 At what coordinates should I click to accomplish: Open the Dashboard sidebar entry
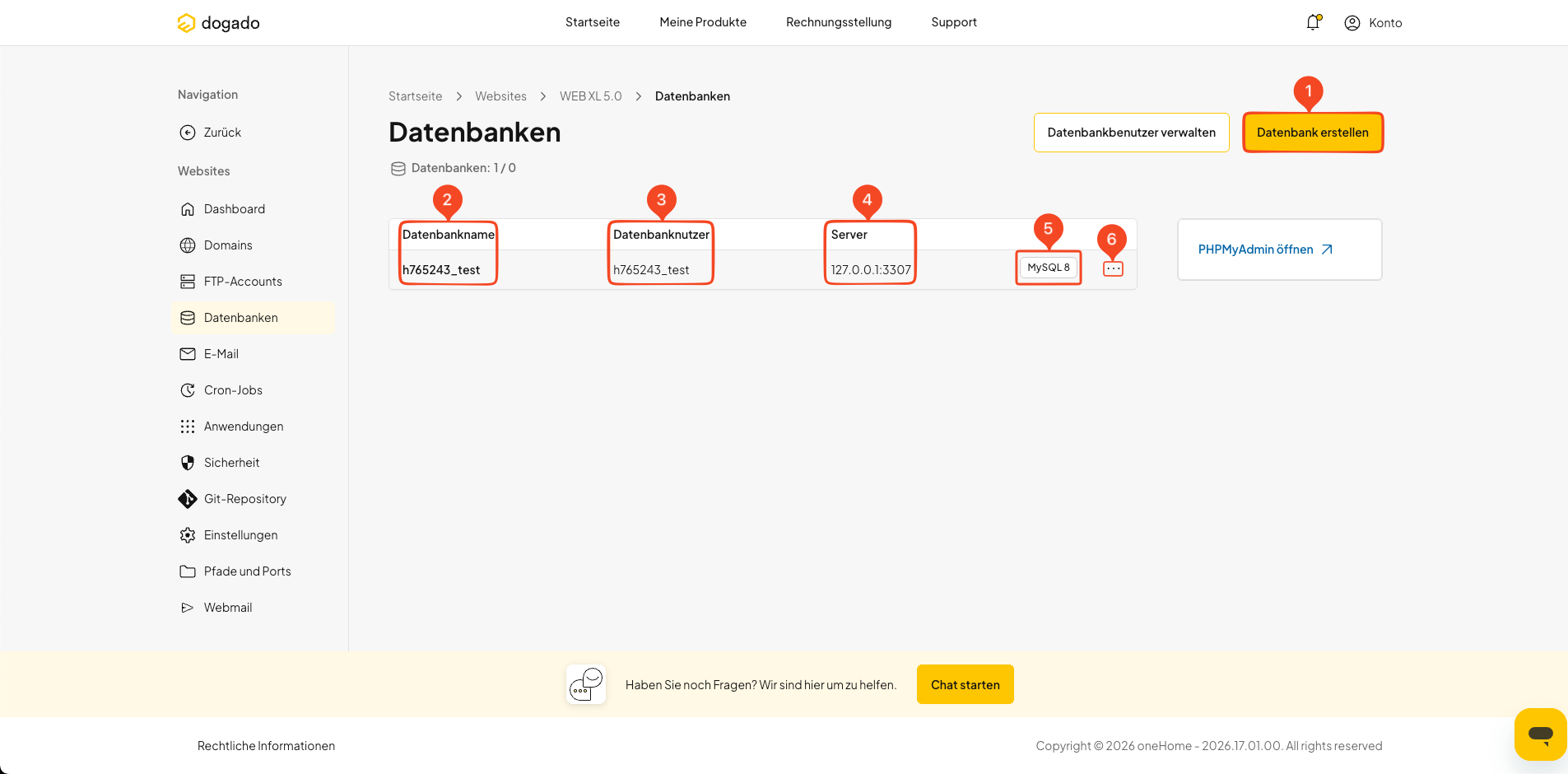(x=254, y=209)
